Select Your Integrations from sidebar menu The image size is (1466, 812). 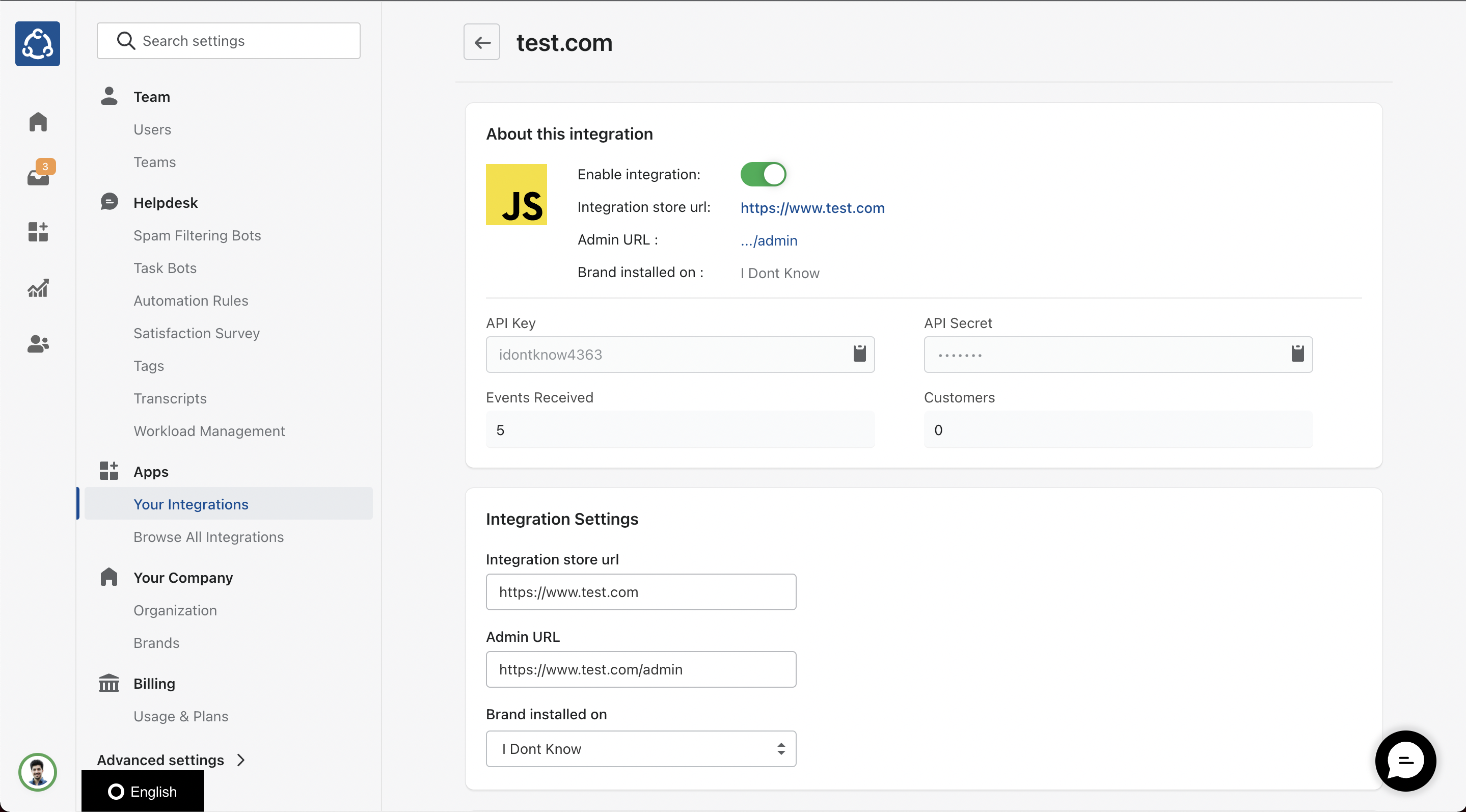(190, 504)
